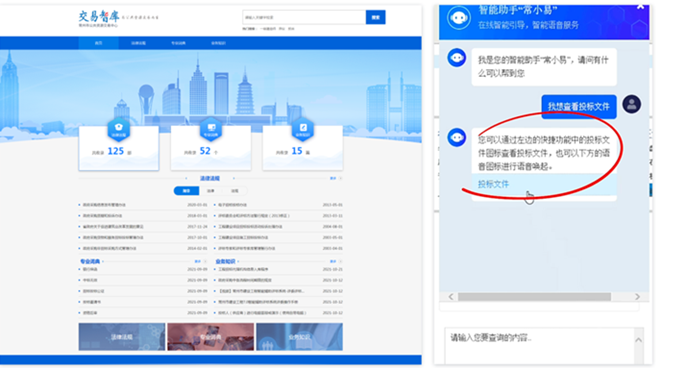Click the count 15 in the statistics card

tap(297, 151)
